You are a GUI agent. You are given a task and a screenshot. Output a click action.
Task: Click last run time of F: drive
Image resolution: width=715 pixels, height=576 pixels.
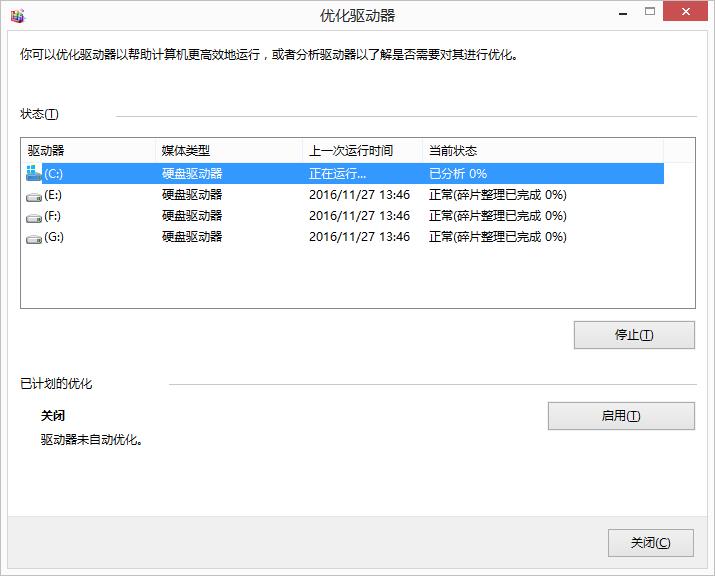coord(359,216)
